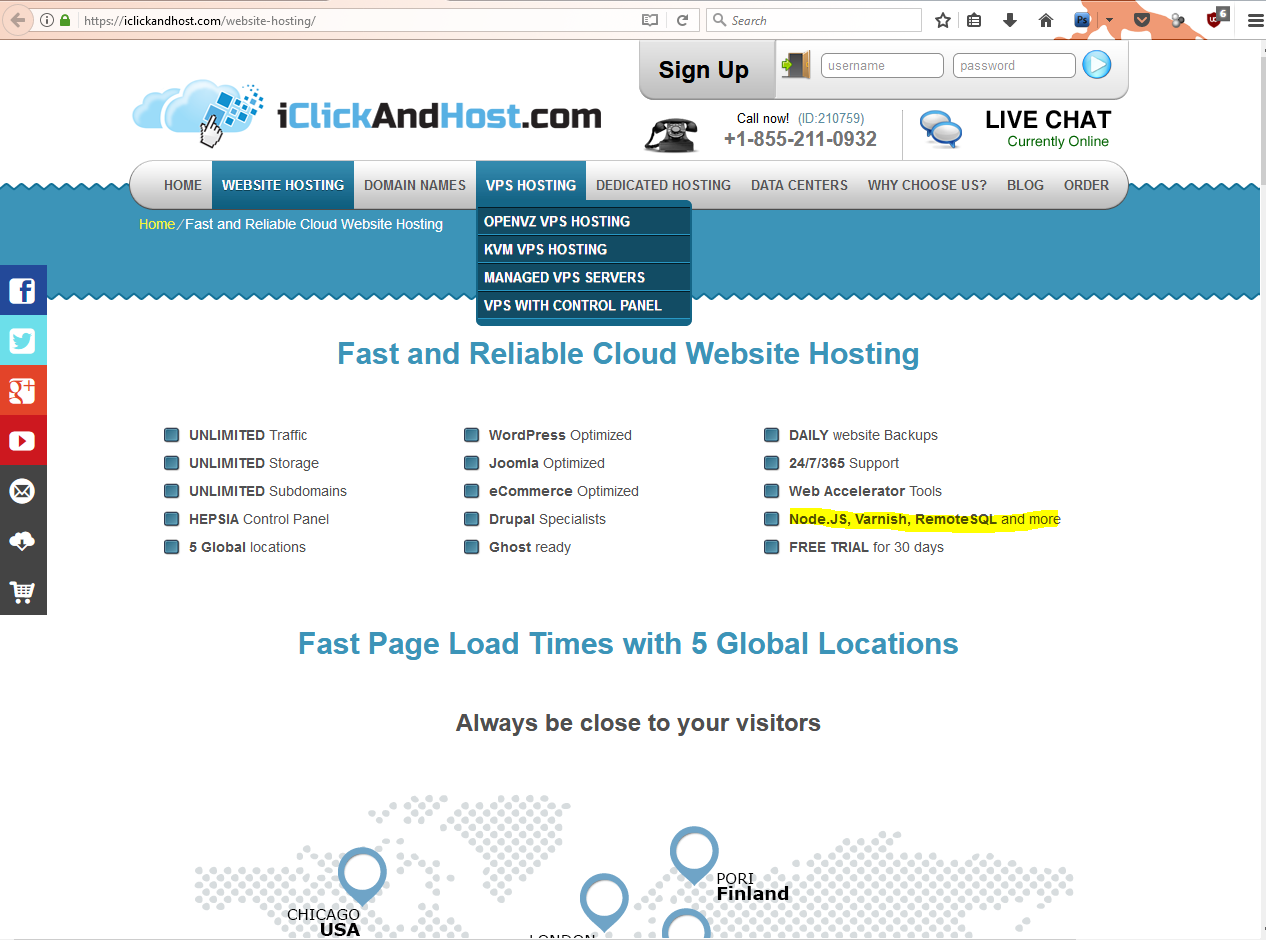Viewport: 1266px width, 940px height.
Task: Show bookmarks list icon
Action: 974,20
